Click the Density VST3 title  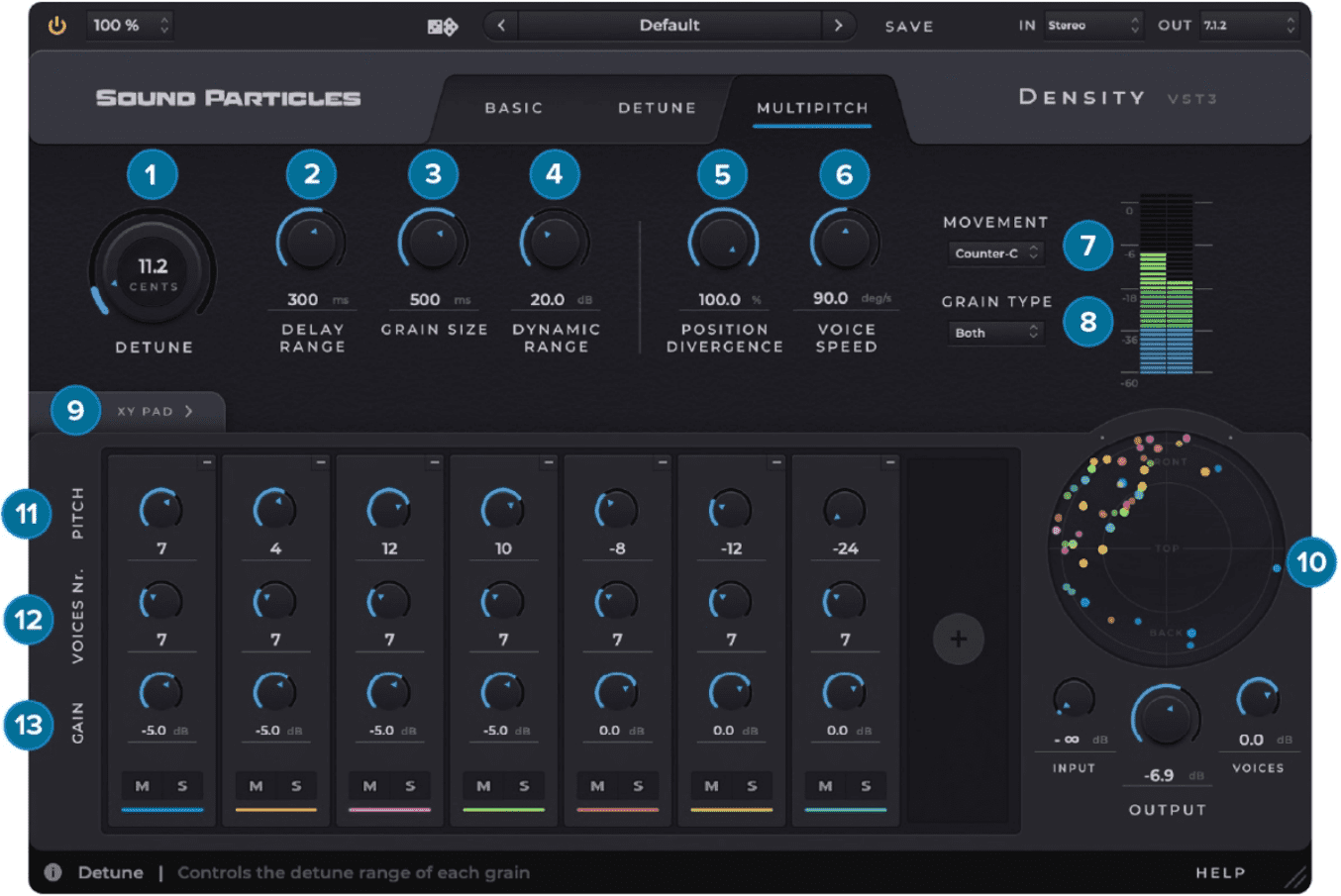(1116, 97)
